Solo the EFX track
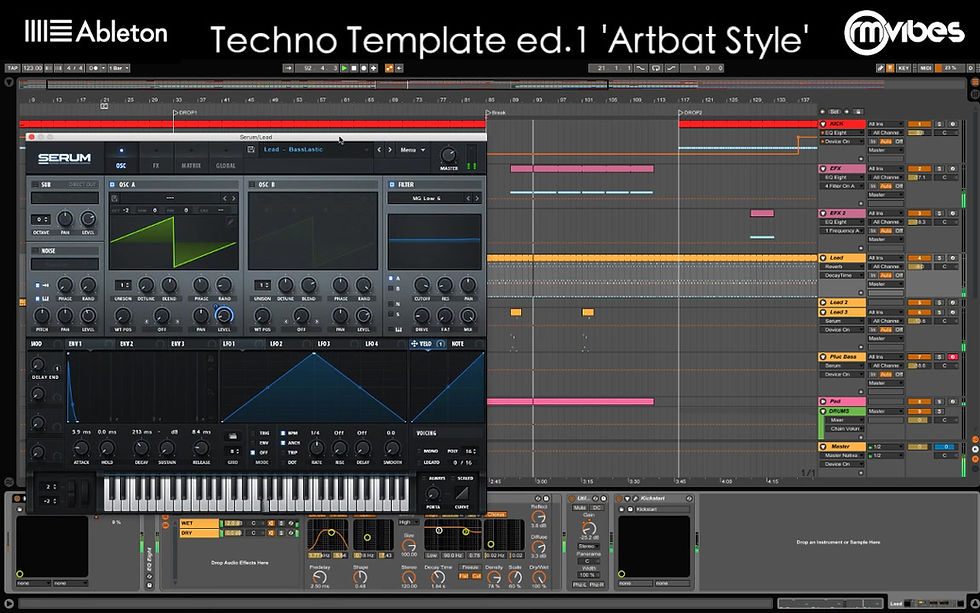The width and height of the screenshot is (980, 613). pos(939,168)
